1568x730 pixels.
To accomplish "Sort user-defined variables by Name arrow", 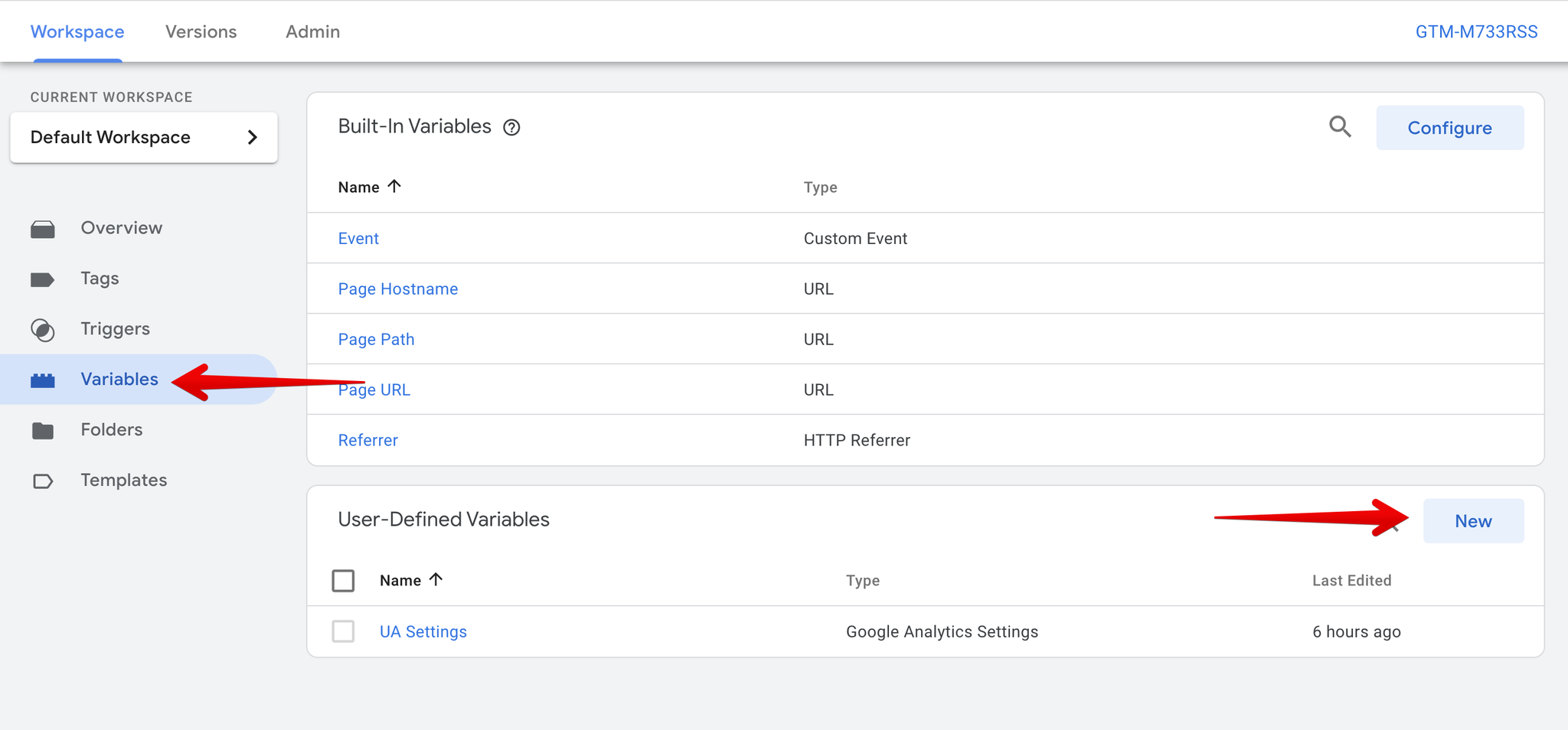I will point(436,579).
